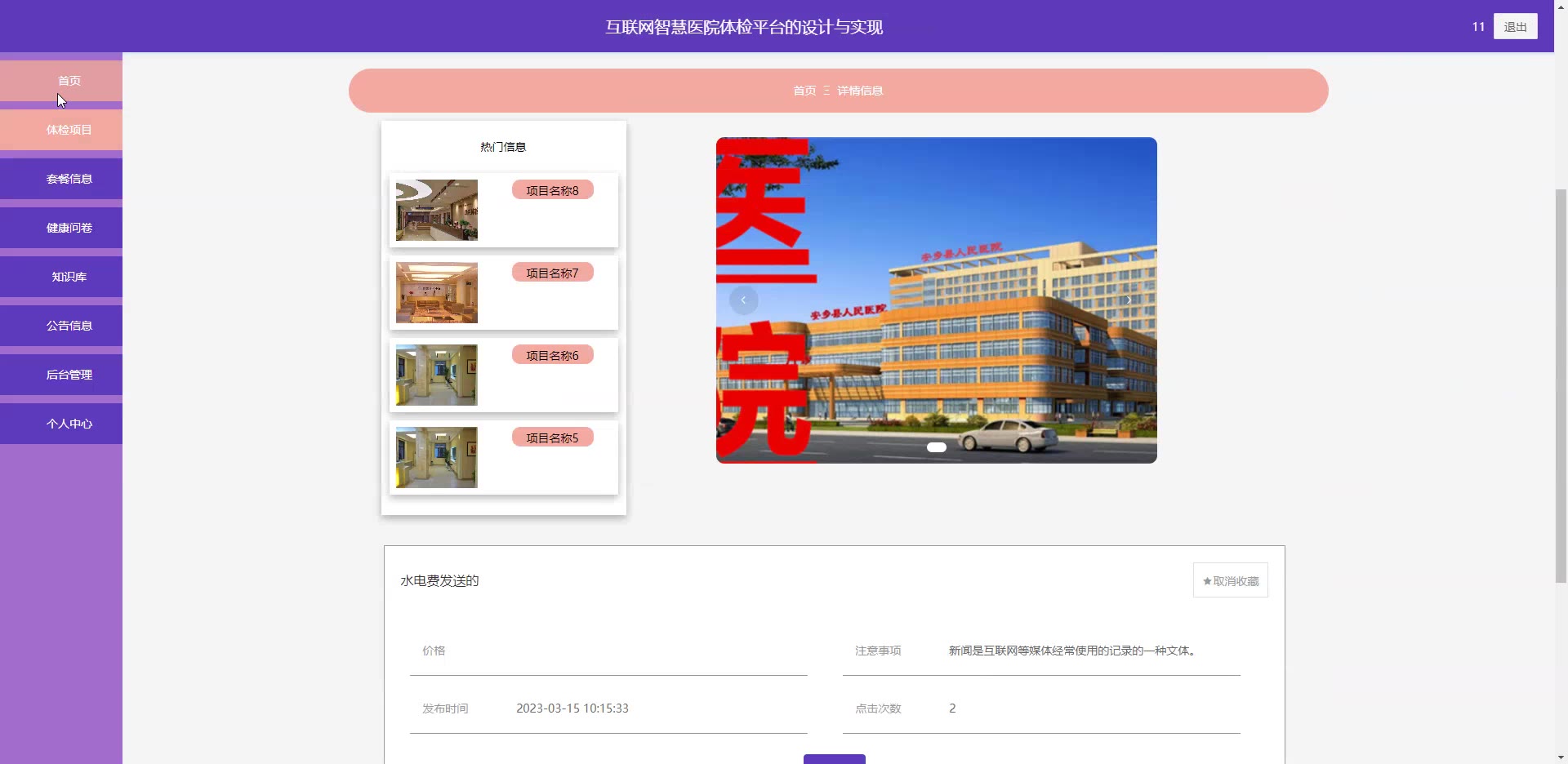
Task: Click thumbnail image of 项目名称8
Action: pos(437,210)
